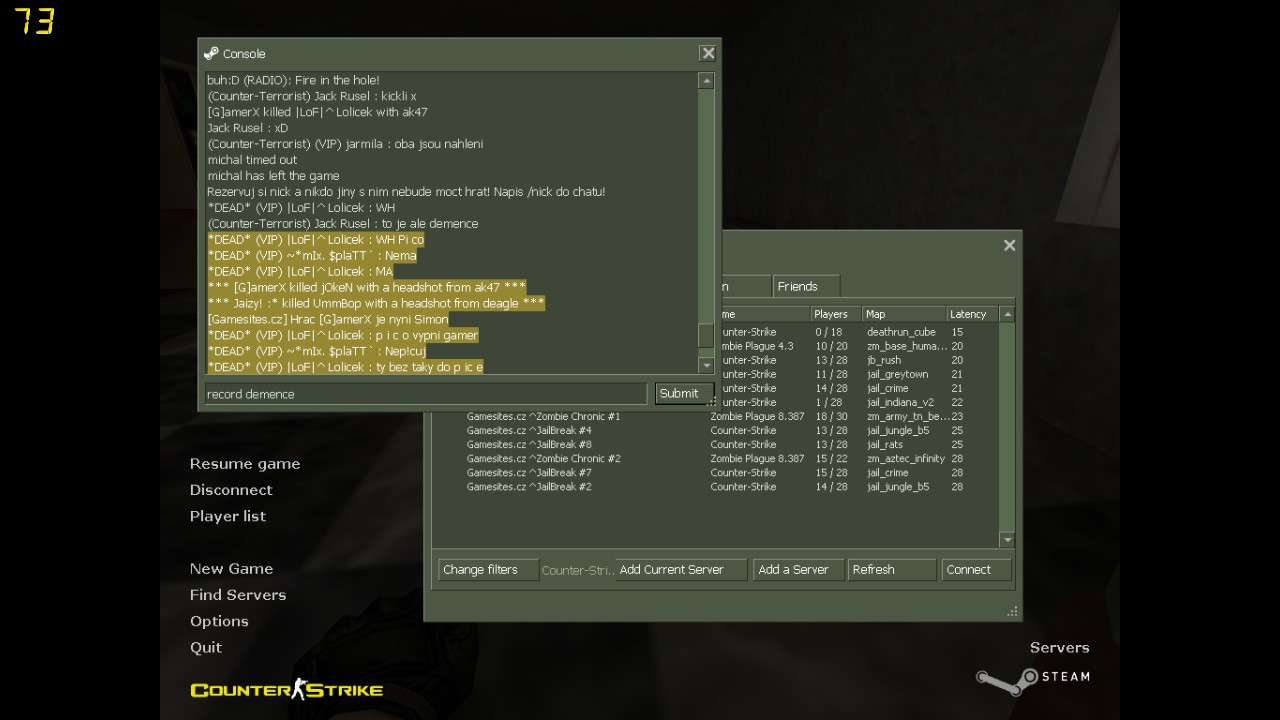The height and width of the screenshot is (720, 1280).
Task: Select the jail_greytown map row
Action: (x=860, y=374)
